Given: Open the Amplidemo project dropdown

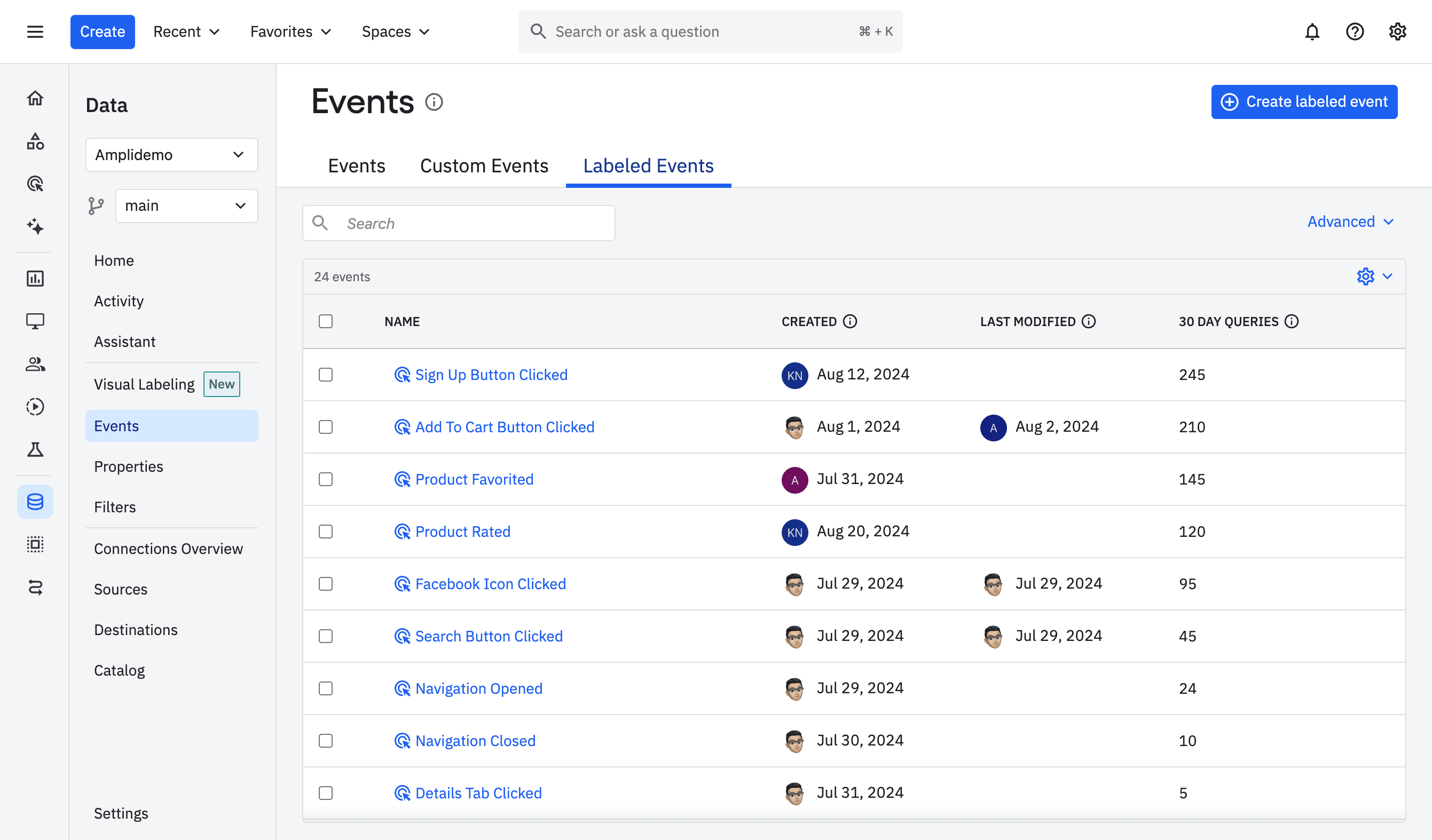Looking at the screenshot, I should 171,154.
